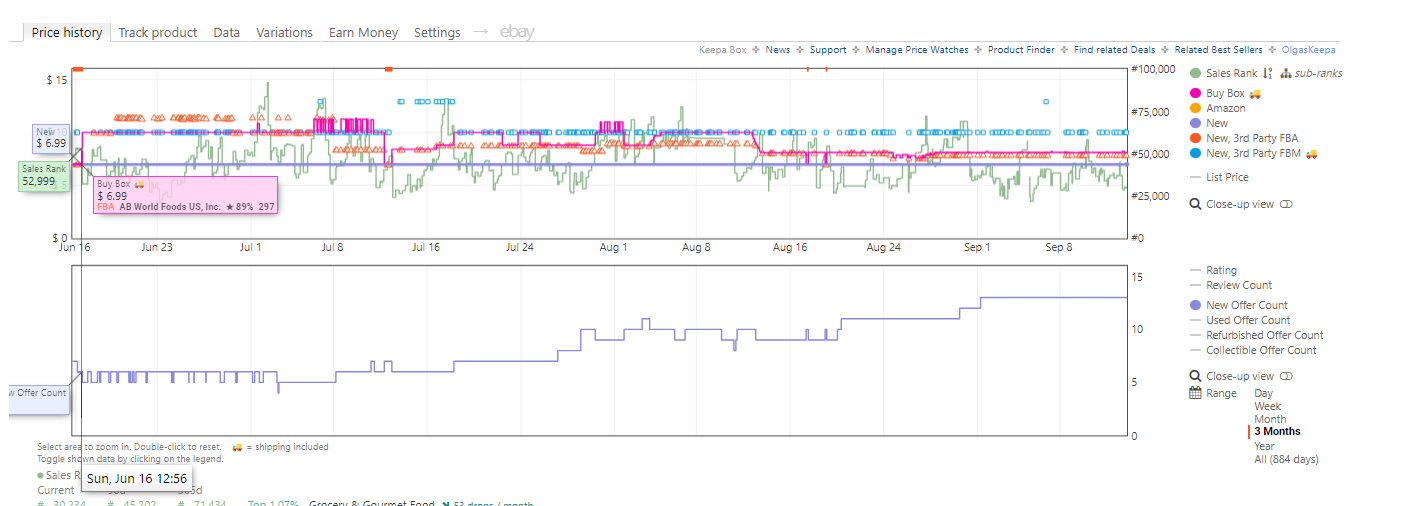Set range to Week
The width and height of the screenshot is (1401, 506).
pyautogui.click(x=1268, y=406)
